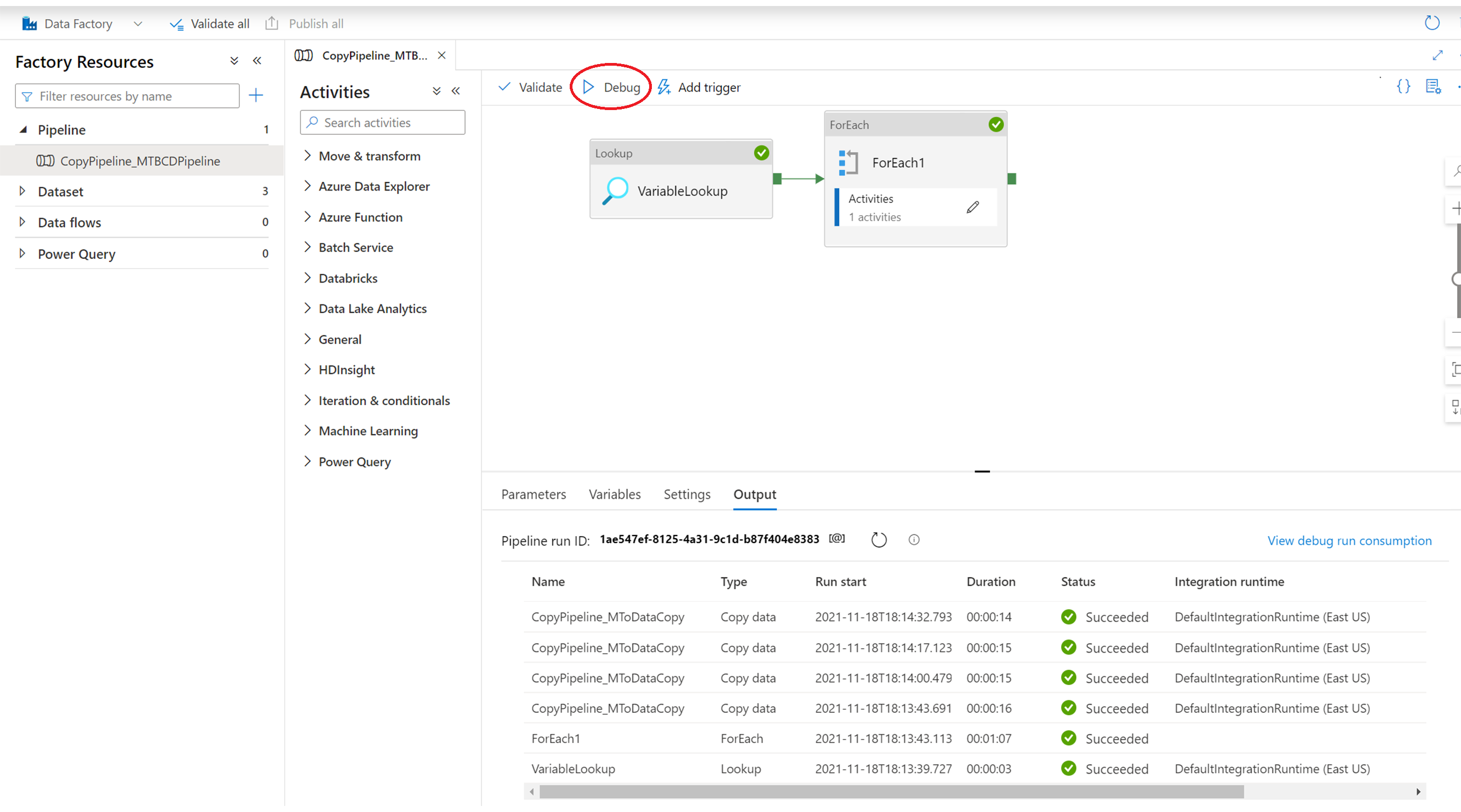The height and width of the screenshot is (812, 1461).
Task: Sort by the Run start column header
Action: (x=840, y=581)
